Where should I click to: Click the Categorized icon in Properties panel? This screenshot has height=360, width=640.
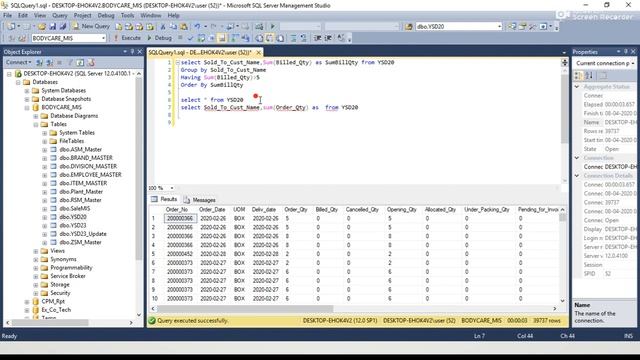tap(578, 76)
